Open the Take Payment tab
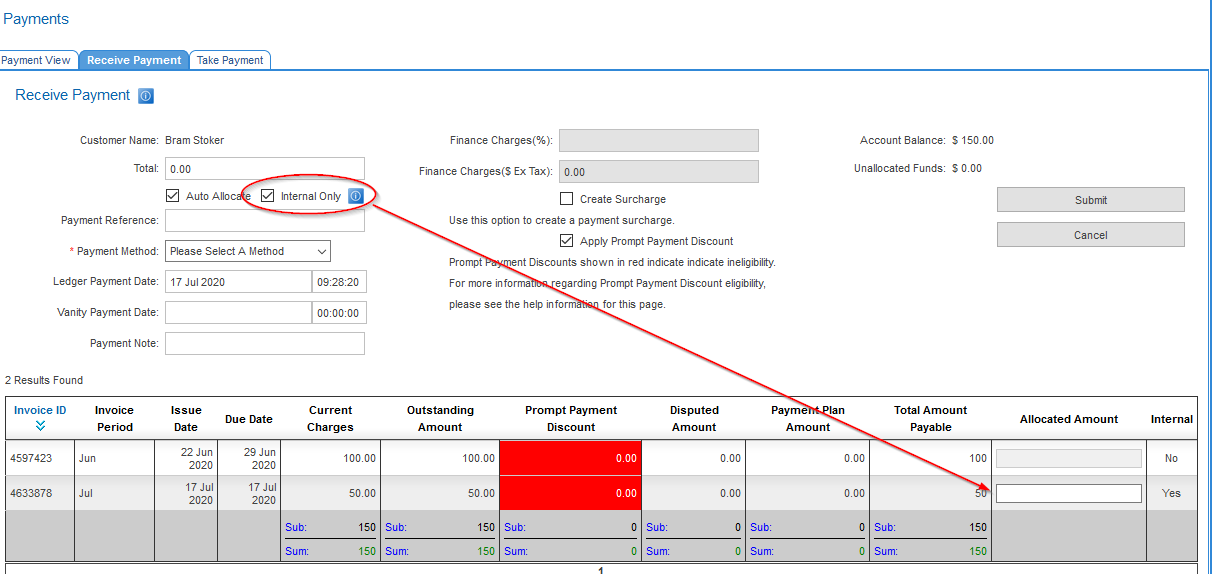Image resolution: width=1214 pixels, height=574 pixels. (x=230, y=60)
